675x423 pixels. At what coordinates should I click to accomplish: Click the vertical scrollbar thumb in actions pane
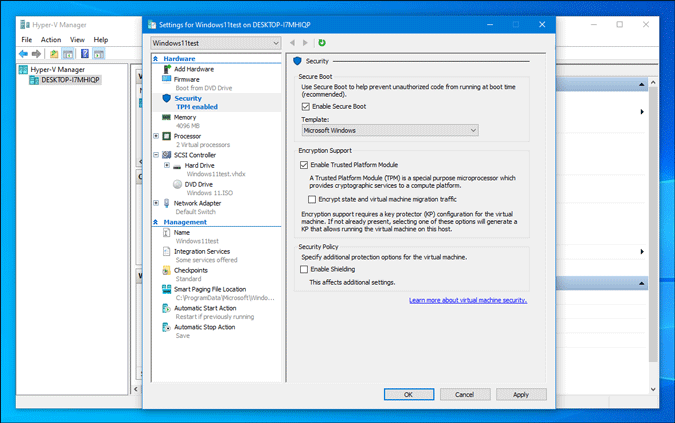(x=653, y=225)
